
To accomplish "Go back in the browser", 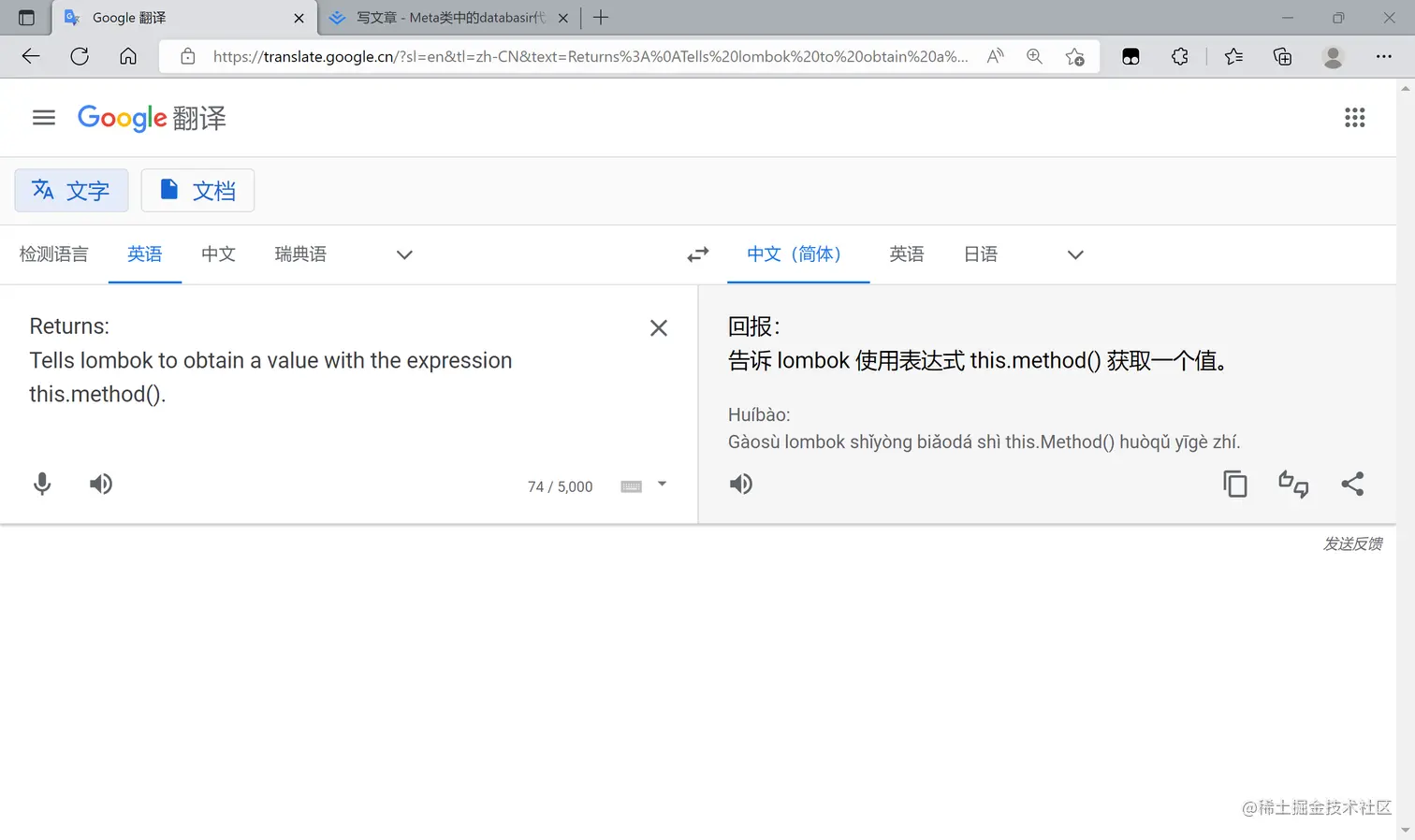I will [x=31, y=56].
